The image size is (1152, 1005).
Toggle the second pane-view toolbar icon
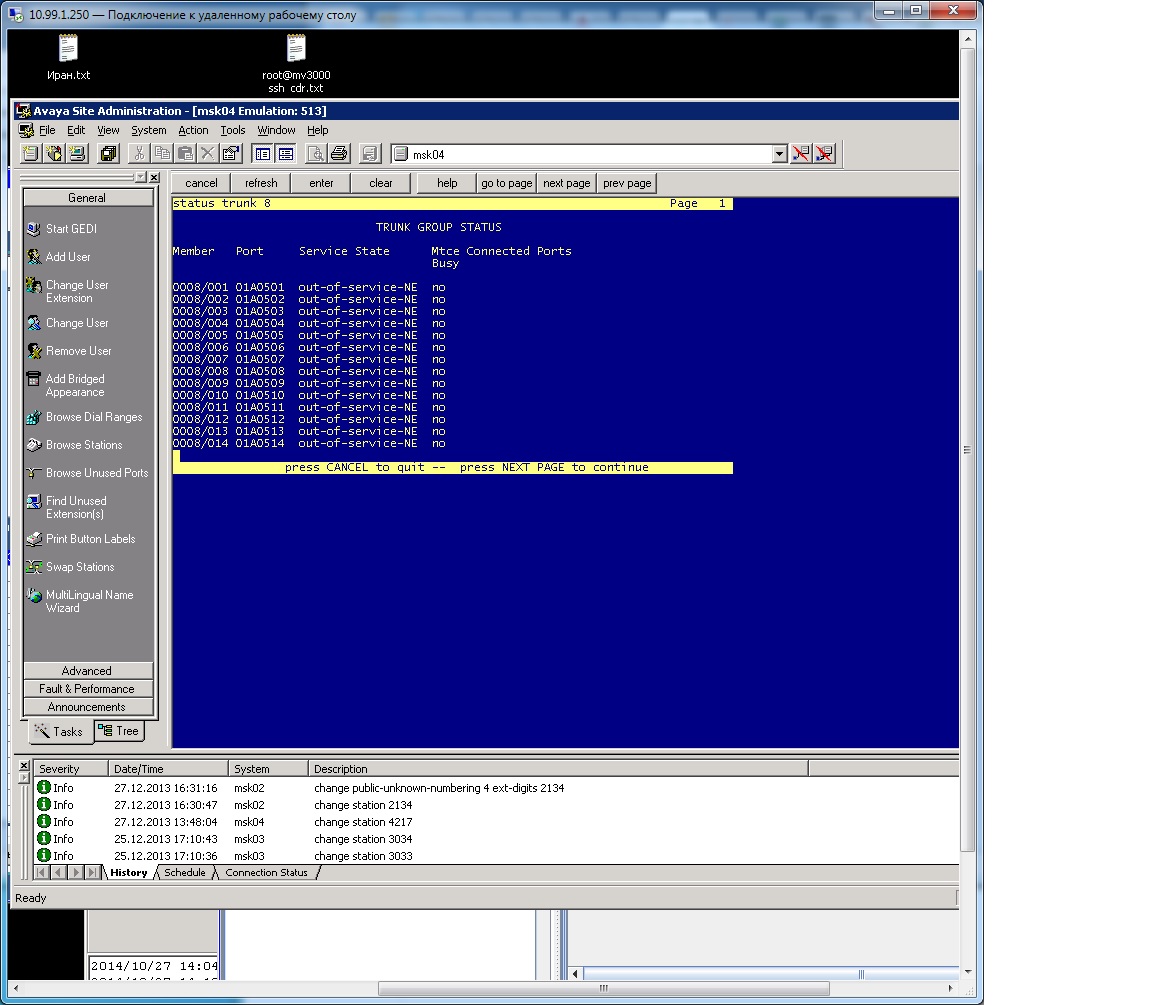pyautogui.click(x=286, y=154)
